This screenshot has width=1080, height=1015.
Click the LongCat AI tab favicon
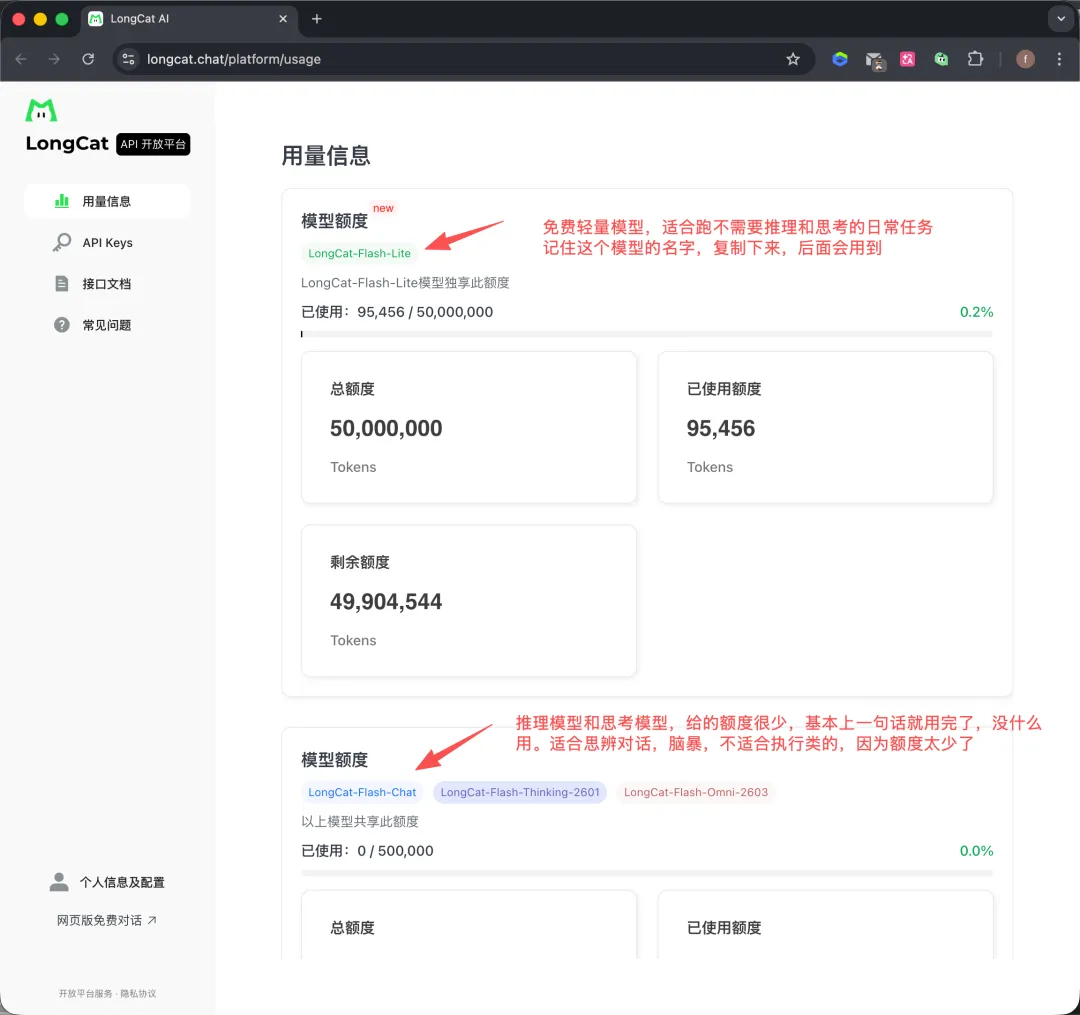[96, 19]
